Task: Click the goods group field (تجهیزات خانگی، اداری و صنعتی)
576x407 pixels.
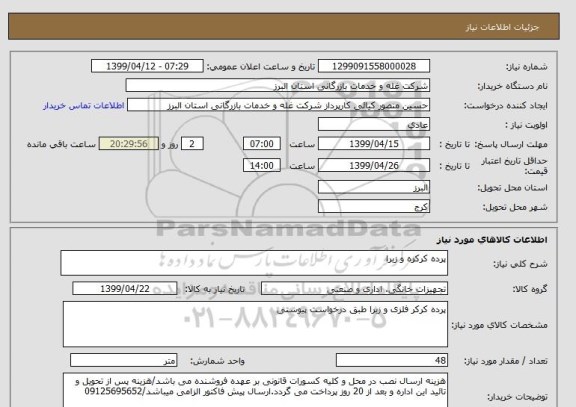Action: tap(354, 289)
